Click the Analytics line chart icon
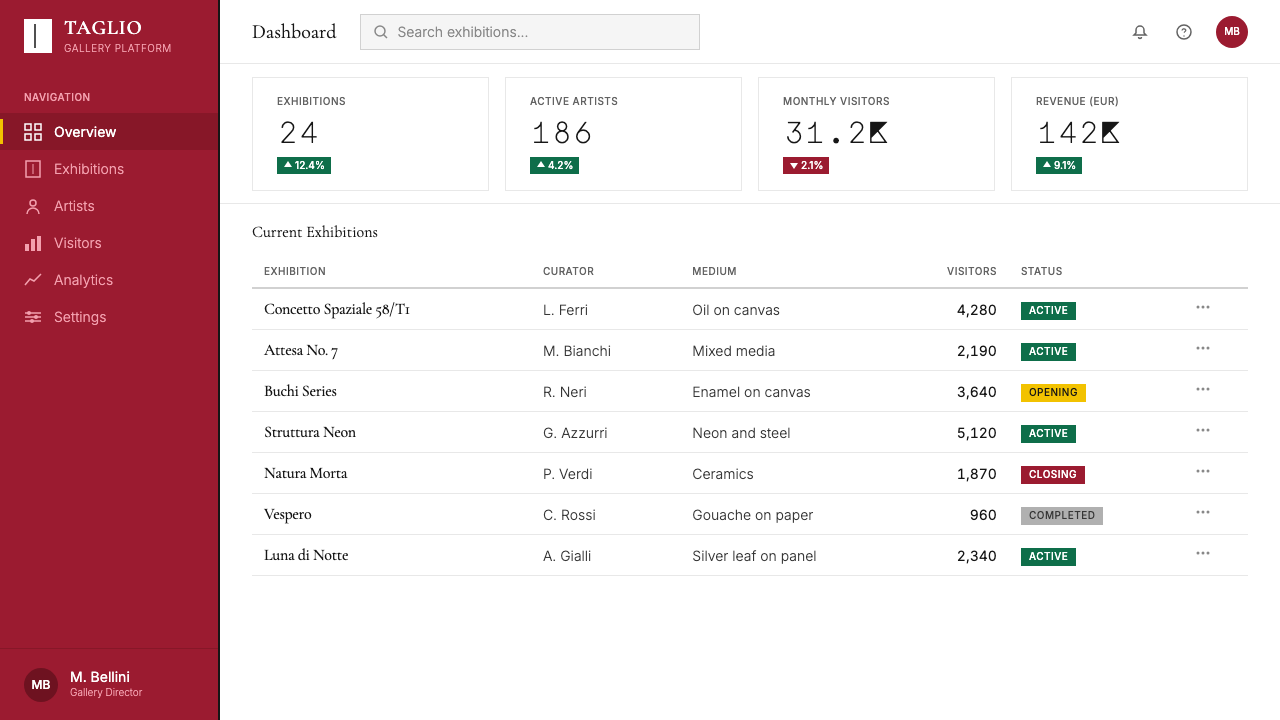1280x720 pixels. click(x=33, y=280)
